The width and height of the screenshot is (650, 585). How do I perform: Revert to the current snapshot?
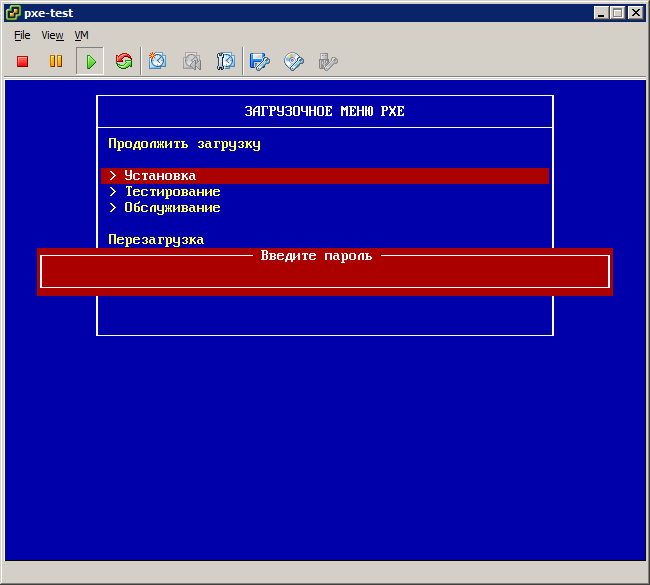tap(192, 61)
